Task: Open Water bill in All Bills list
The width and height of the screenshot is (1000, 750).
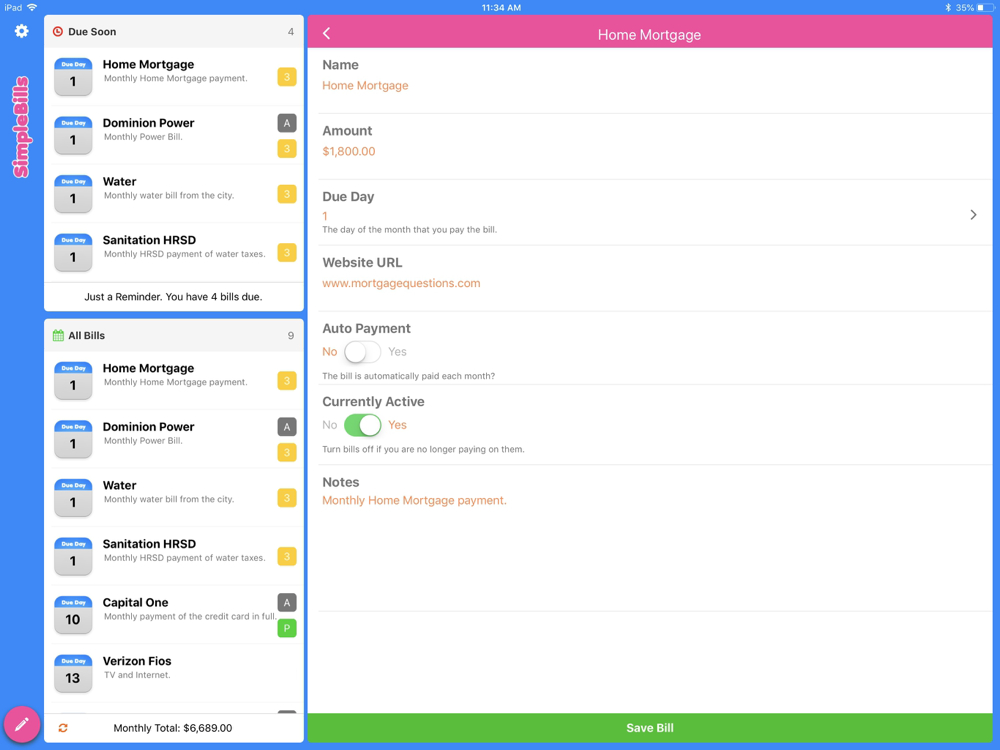Action: coord(174,497)
